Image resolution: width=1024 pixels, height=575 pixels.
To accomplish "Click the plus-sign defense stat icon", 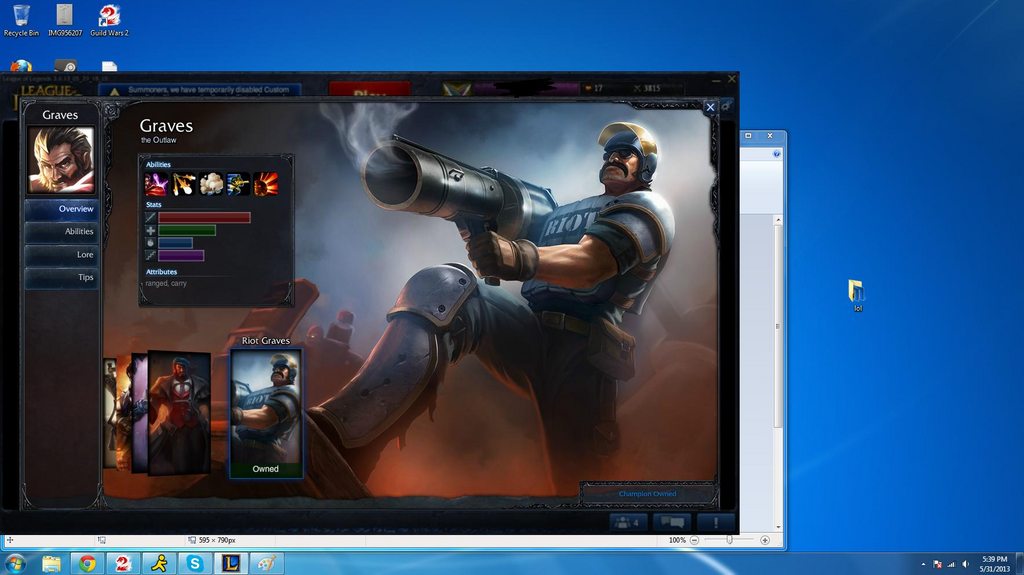I will point(150,230).
